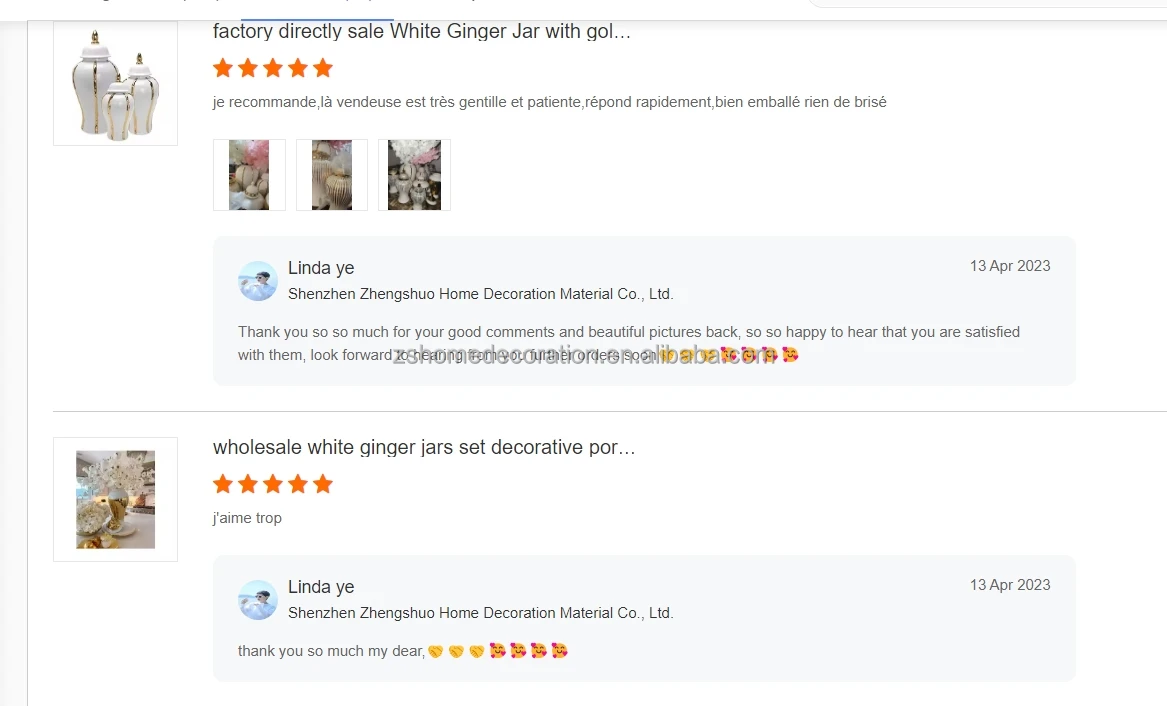Click the '13 Apr 2023' date on first reply
The width and height of the screenshot is (1167, 706).
[1010, 266]
